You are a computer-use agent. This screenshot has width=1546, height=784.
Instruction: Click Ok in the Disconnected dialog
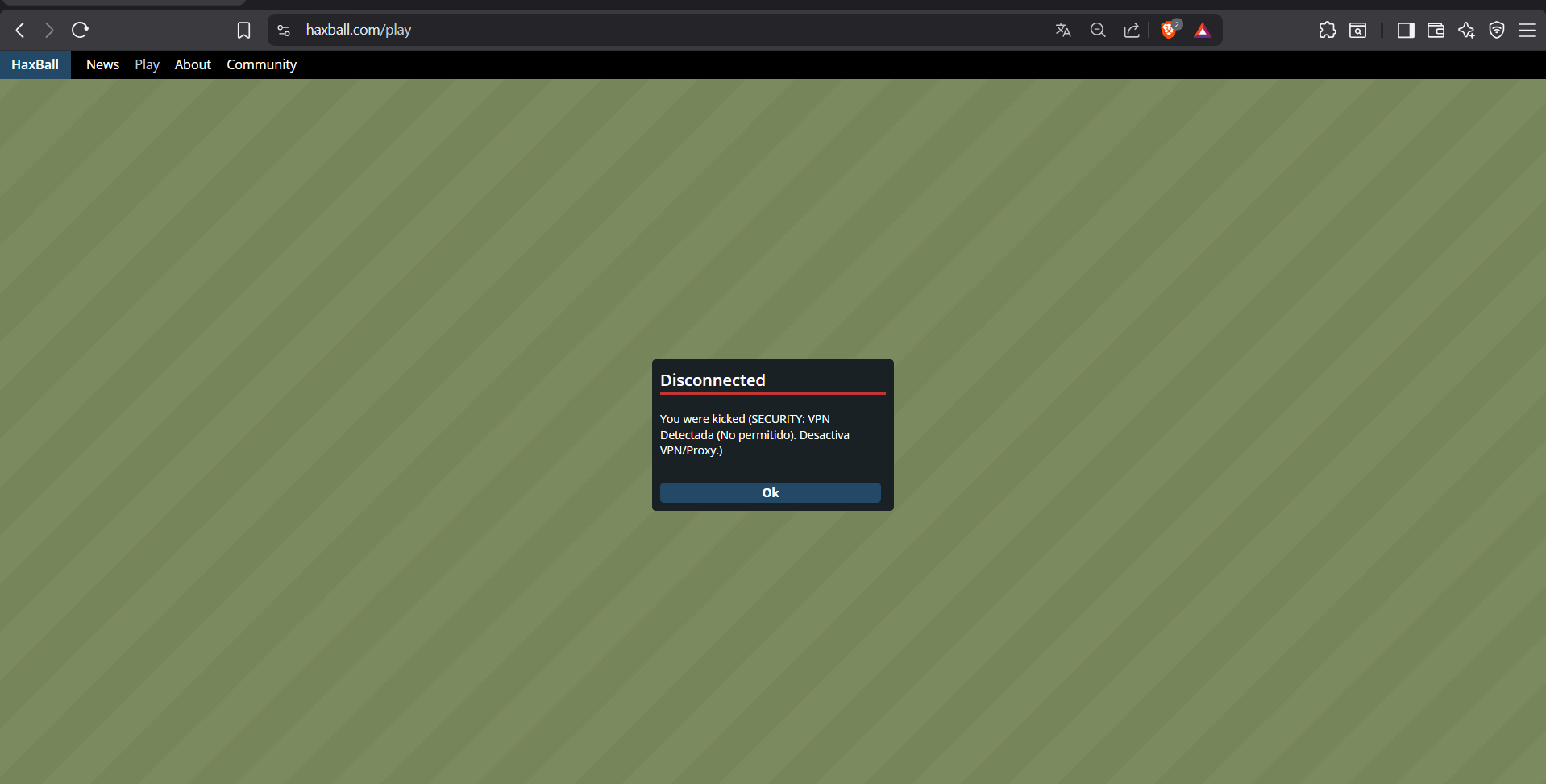pyautogui.click(x=771, y=492)
